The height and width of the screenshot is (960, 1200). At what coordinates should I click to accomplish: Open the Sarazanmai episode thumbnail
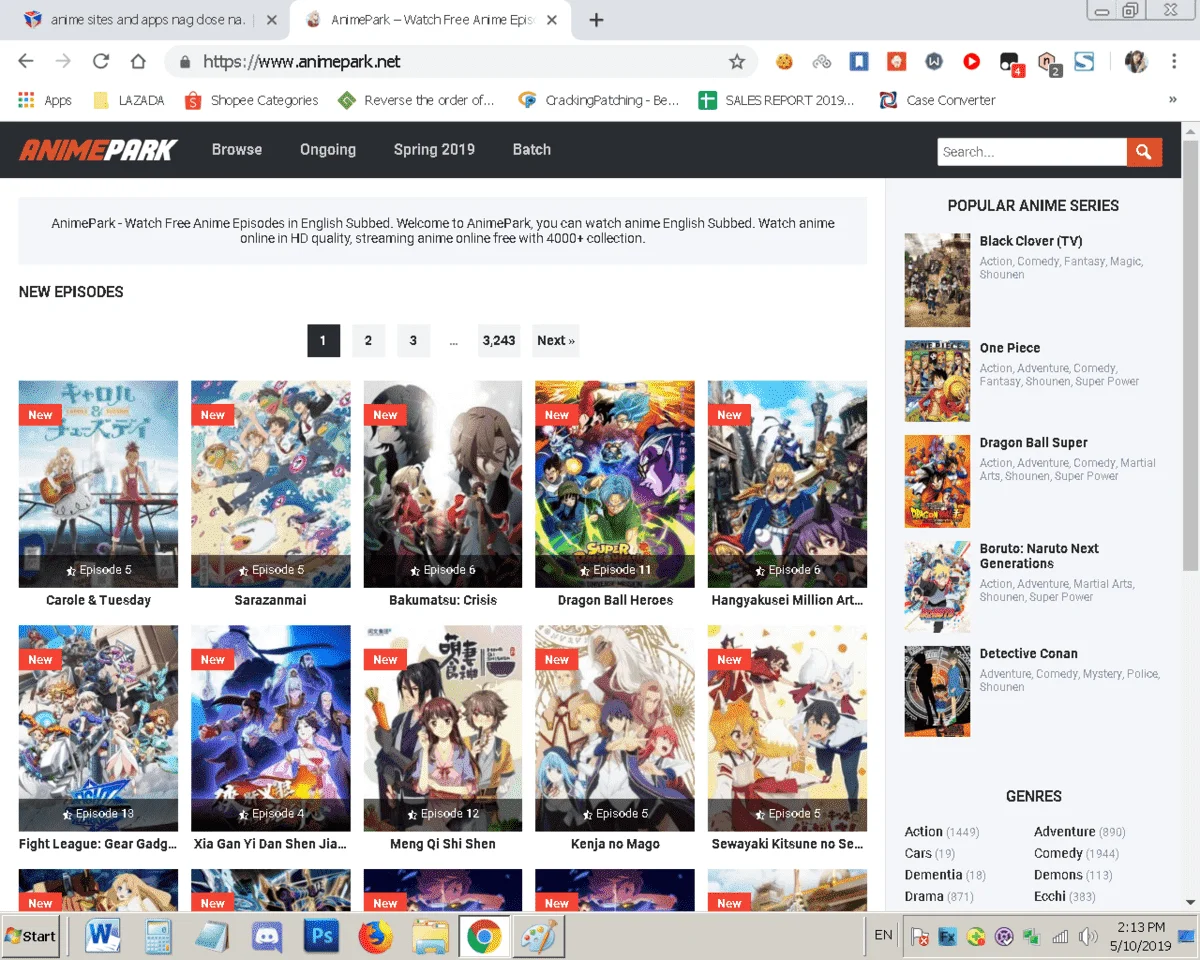[x=271, y=484]
